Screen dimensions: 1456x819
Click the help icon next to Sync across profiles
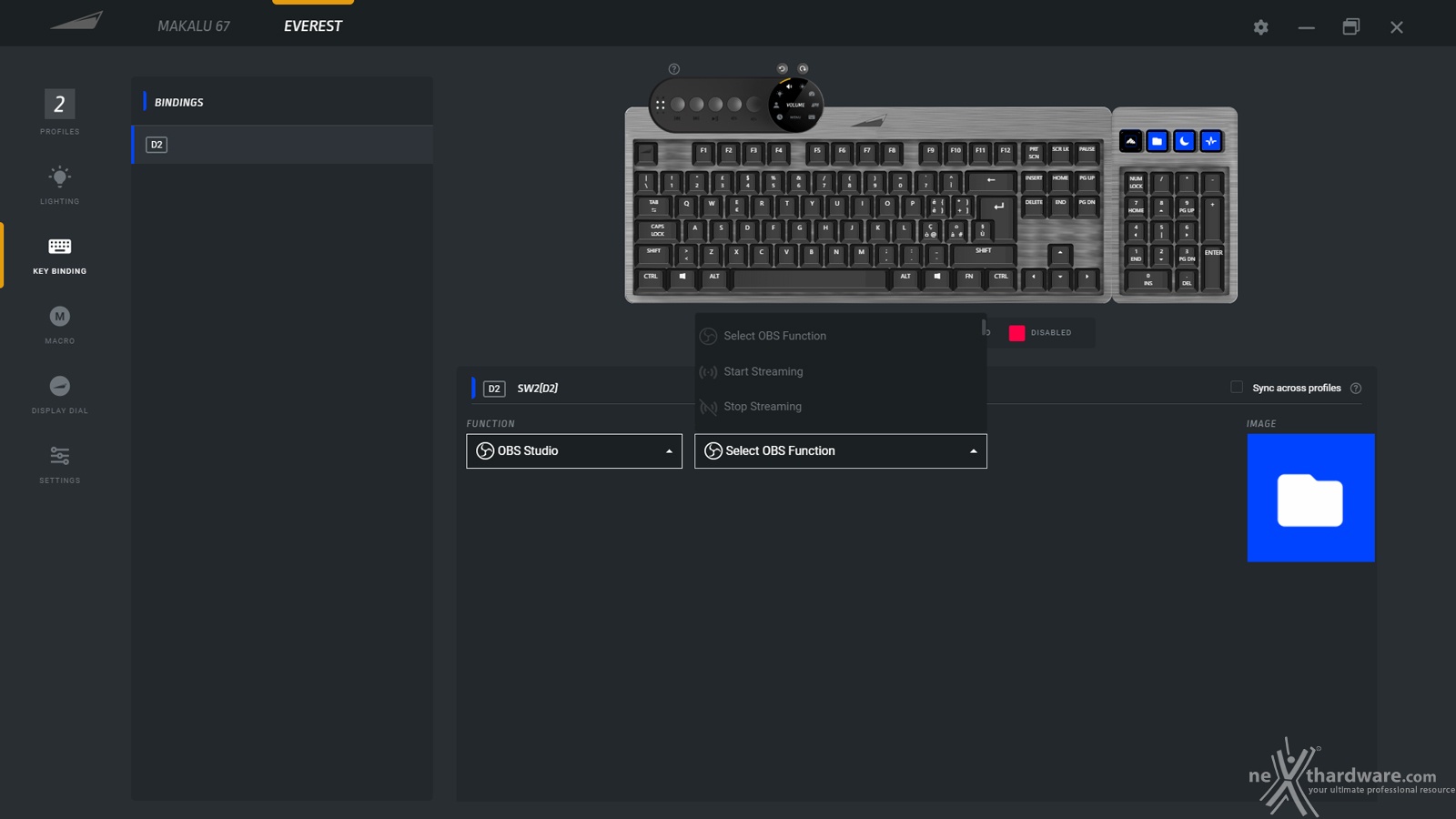pyautogui.click(x=1356, y=389)
